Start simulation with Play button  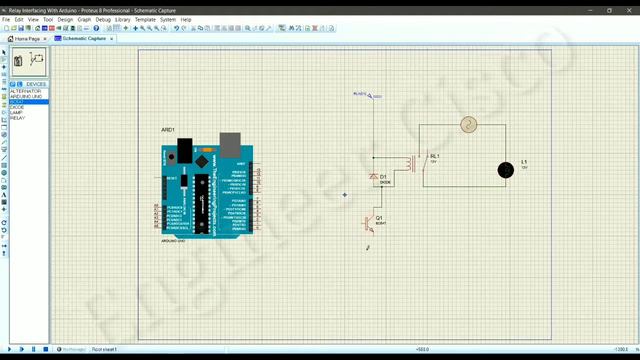pyautogui.click(x=9, y=349)
